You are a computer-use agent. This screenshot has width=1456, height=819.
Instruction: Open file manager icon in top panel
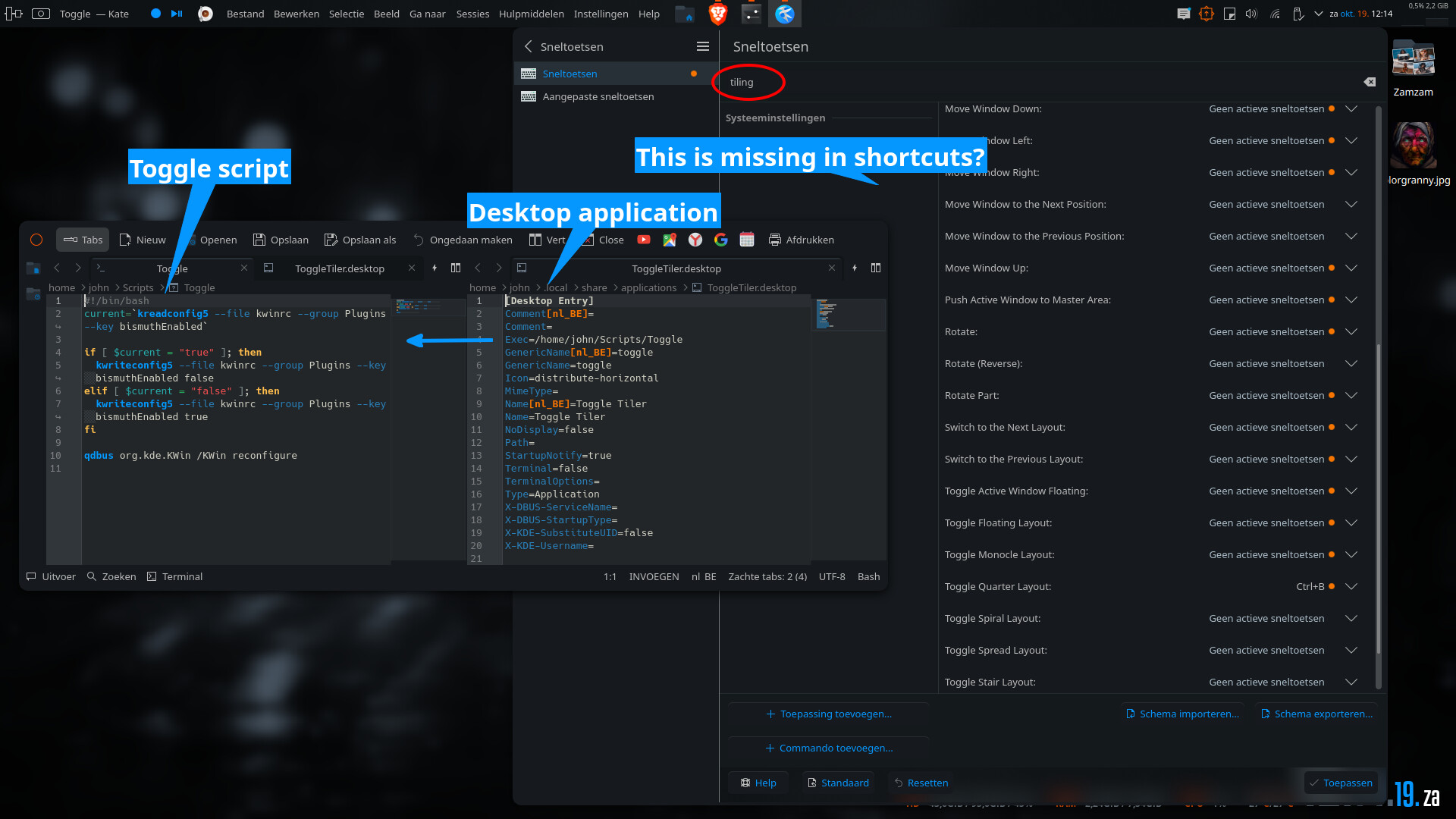[x=684, y=14]
